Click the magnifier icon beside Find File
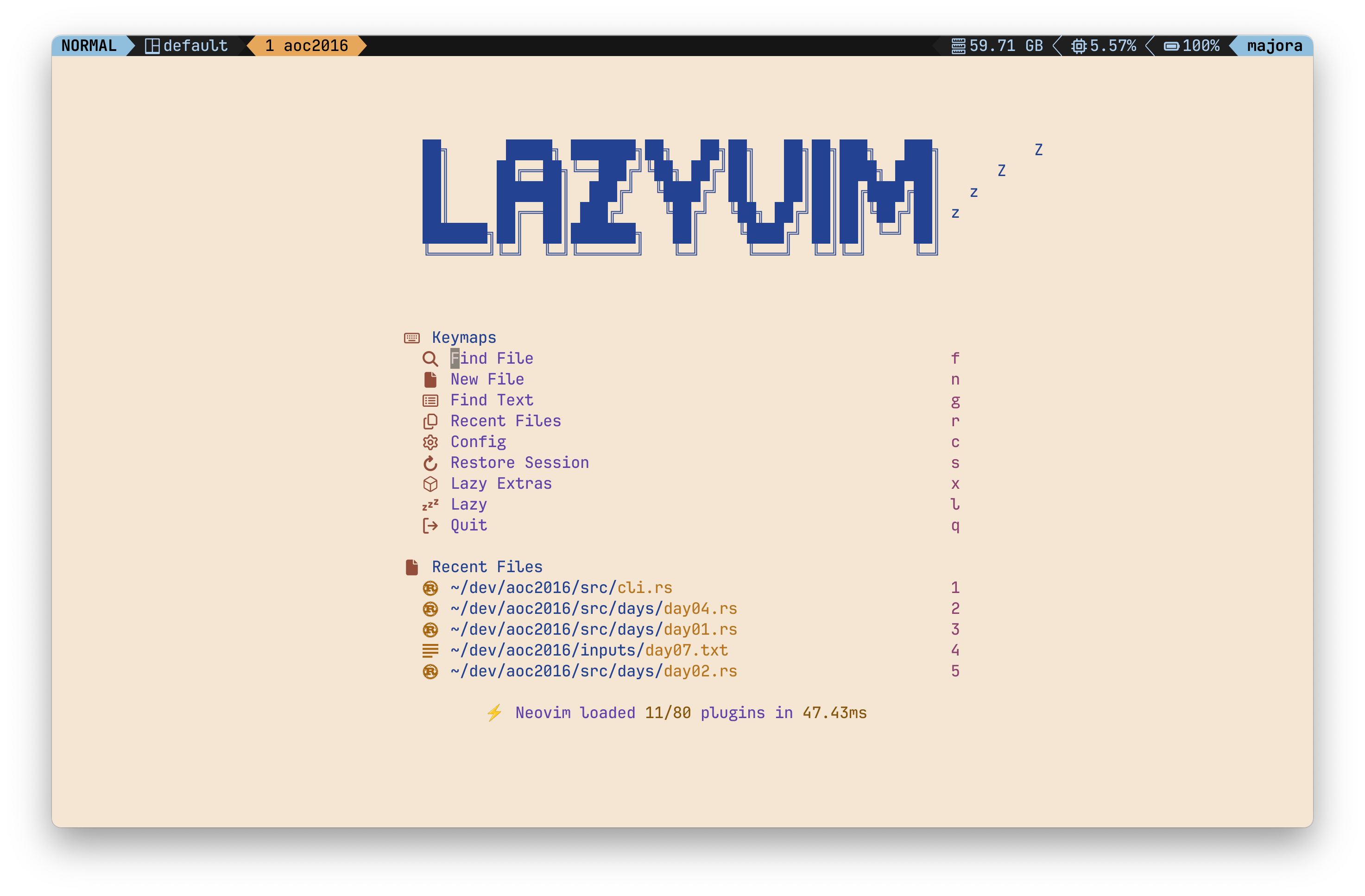Viewport: 1365px width, 896px height. tap(430, 359)
